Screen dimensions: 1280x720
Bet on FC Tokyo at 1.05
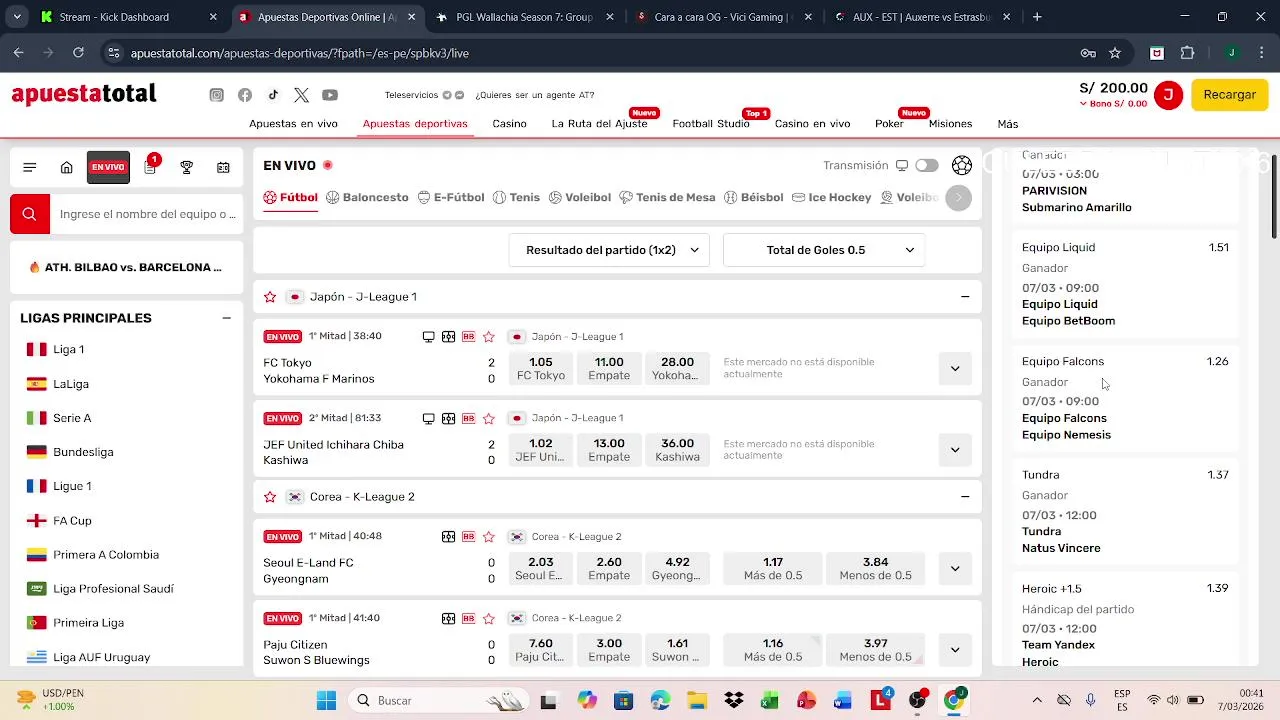coord(541,369)
